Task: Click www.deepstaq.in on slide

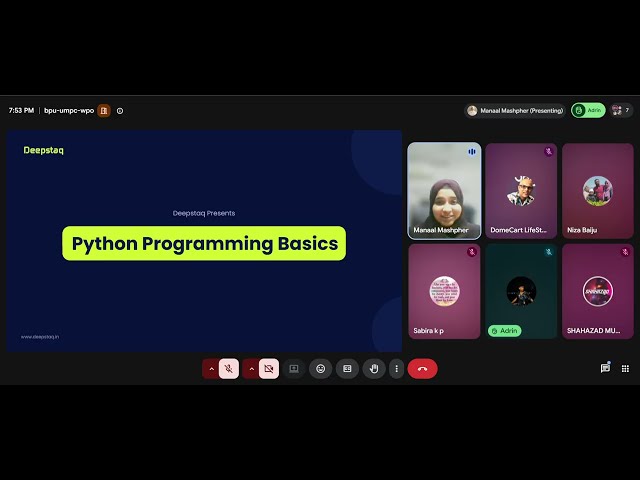Action: click(x=40, y=337)
